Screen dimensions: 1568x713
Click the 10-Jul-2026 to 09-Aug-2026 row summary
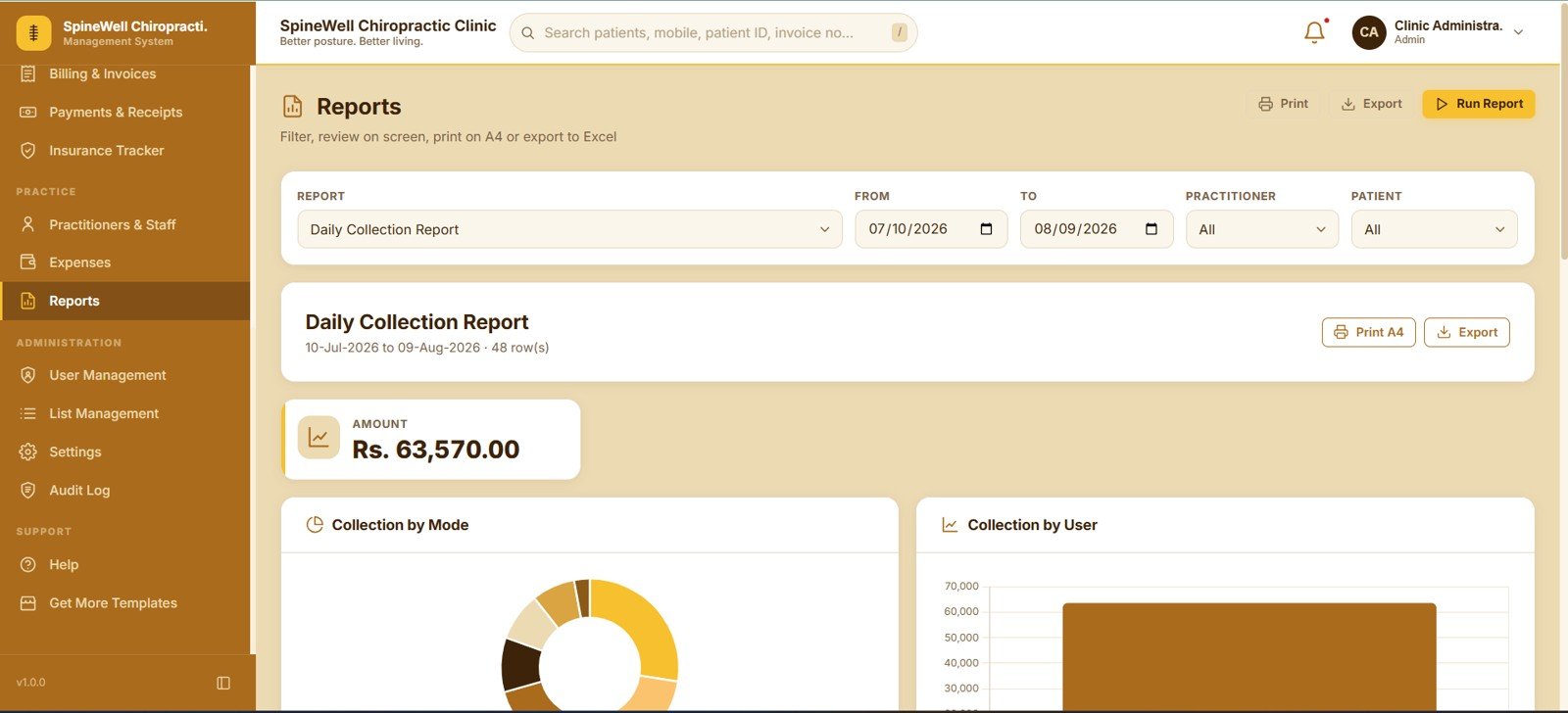click(426, 348)
